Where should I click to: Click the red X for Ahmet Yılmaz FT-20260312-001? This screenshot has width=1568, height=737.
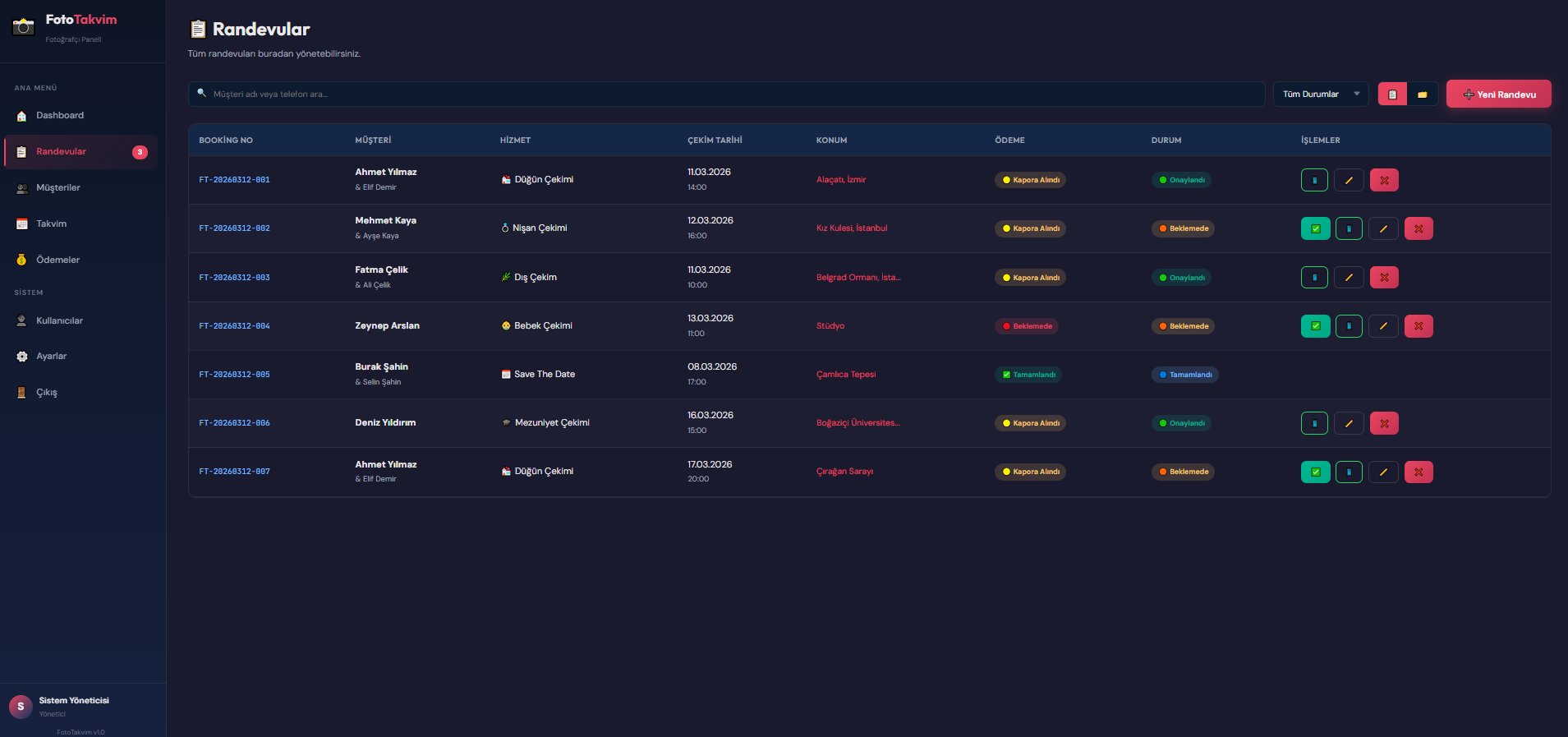click(x=1384, y=180)
